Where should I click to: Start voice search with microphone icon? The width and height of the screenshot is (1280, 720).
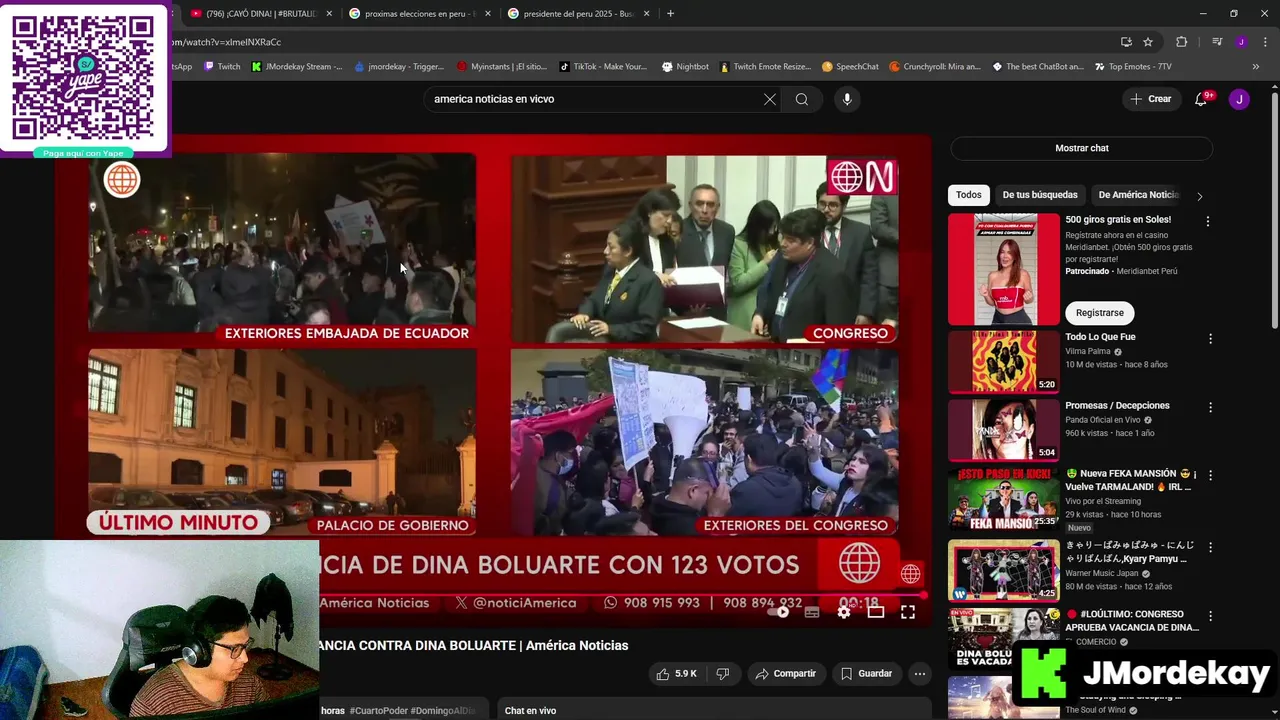[x=847, y=99]
